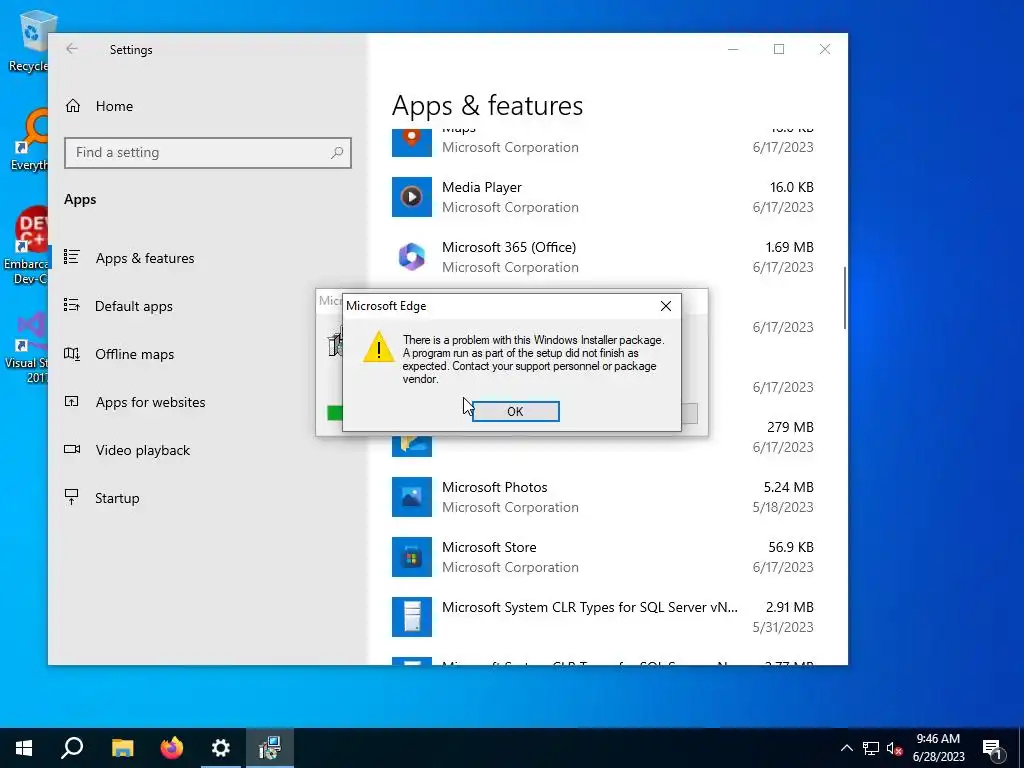Select the Maps app icon
The width and height of the screenshot is (1024, 768).
pos(411,143)
